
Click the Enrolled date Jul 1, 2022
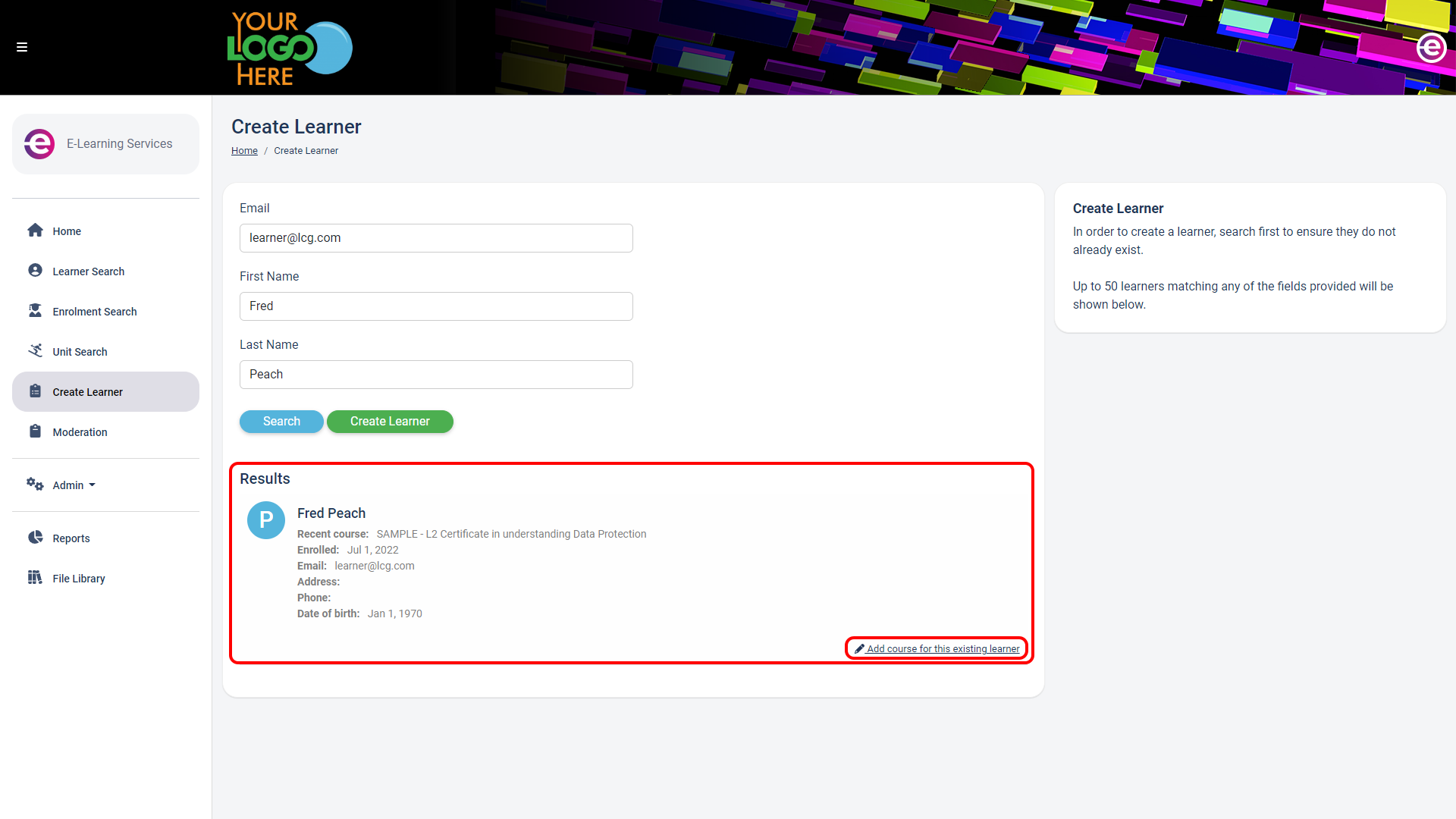tap(372, 550)
